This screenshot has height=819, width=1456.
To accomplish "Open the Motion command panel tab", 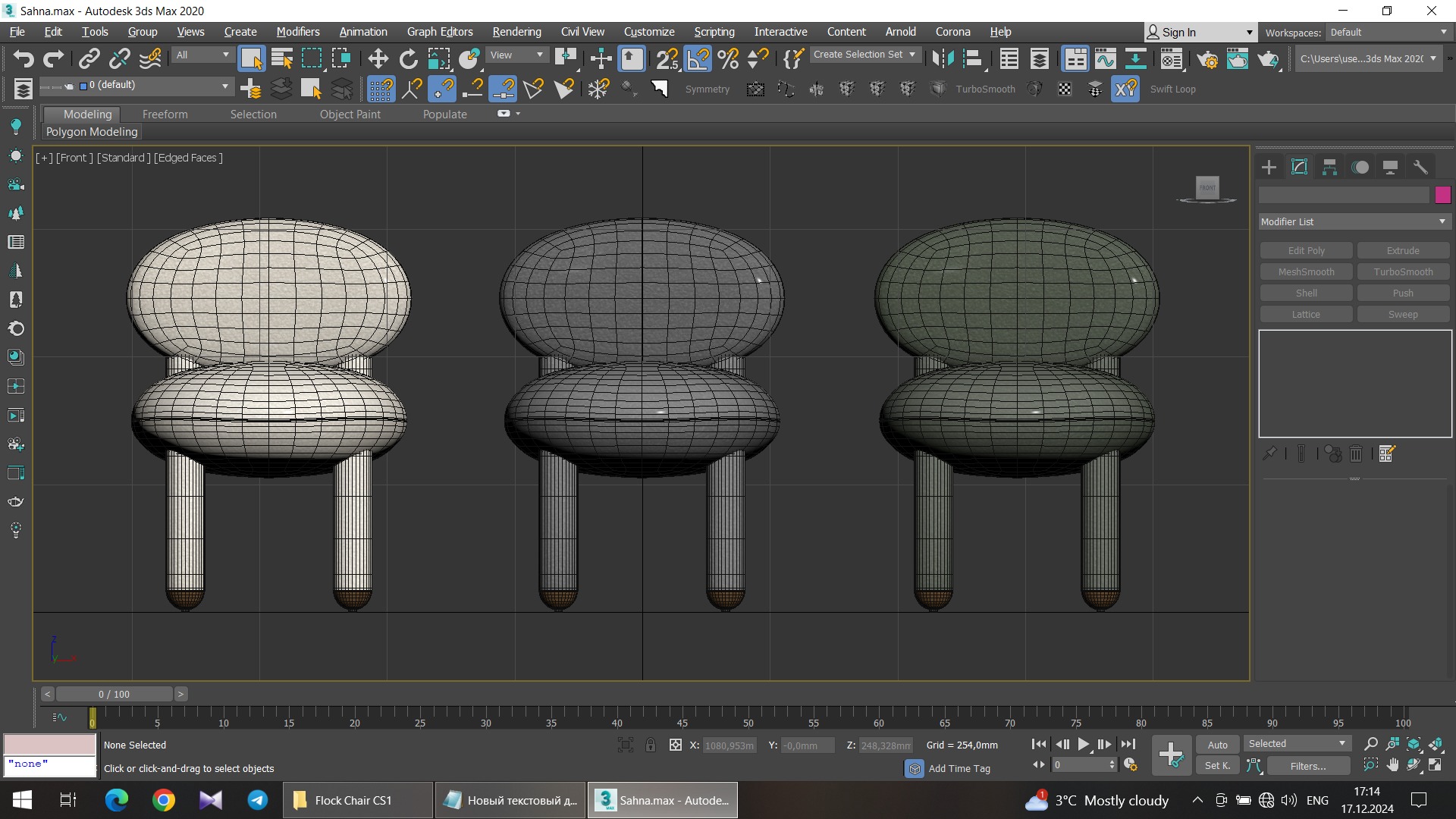I will point(1360,167).
